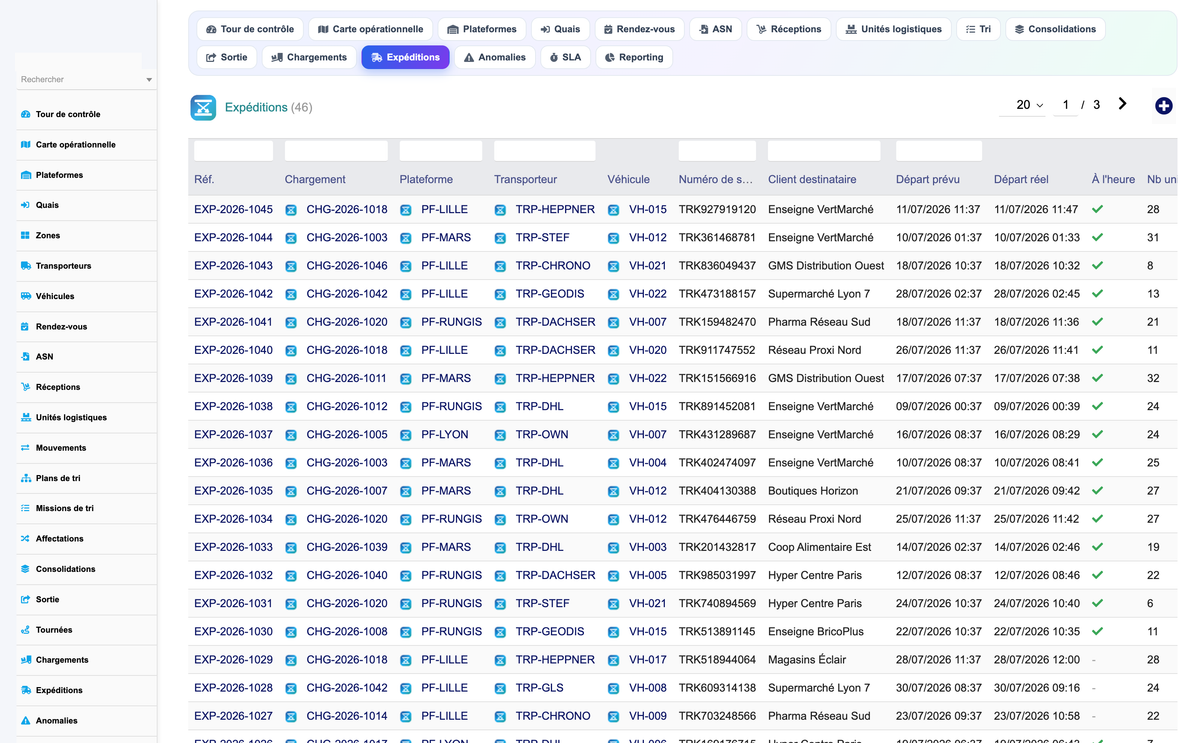1200x743 pixels.
Task: Open platform PF-LYON link in EXP-2026-1037 row
Action: coord(445,435)
